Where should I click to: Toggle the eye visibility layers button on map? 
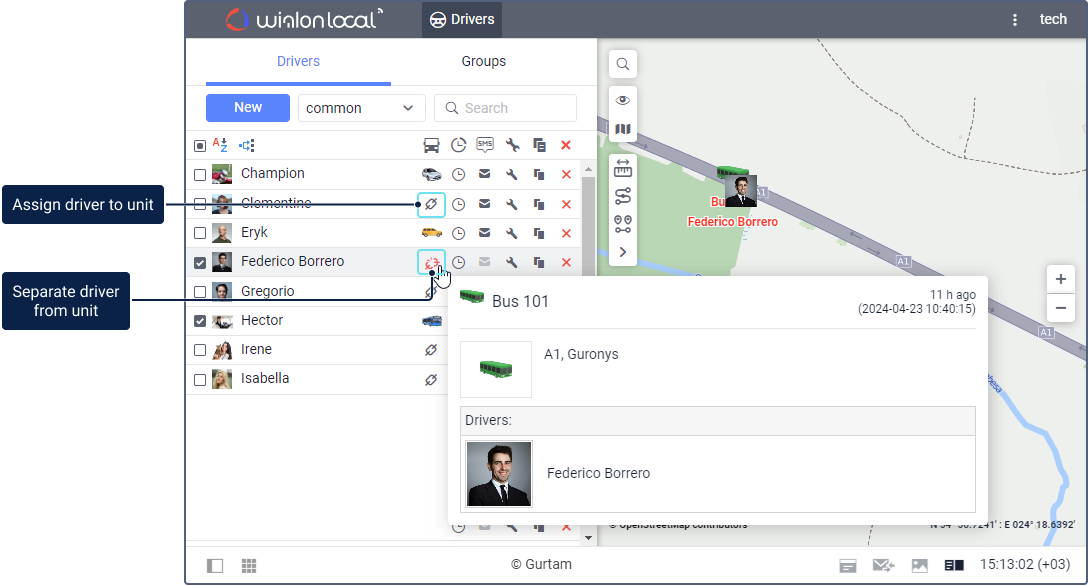click(x=623, y=100)
